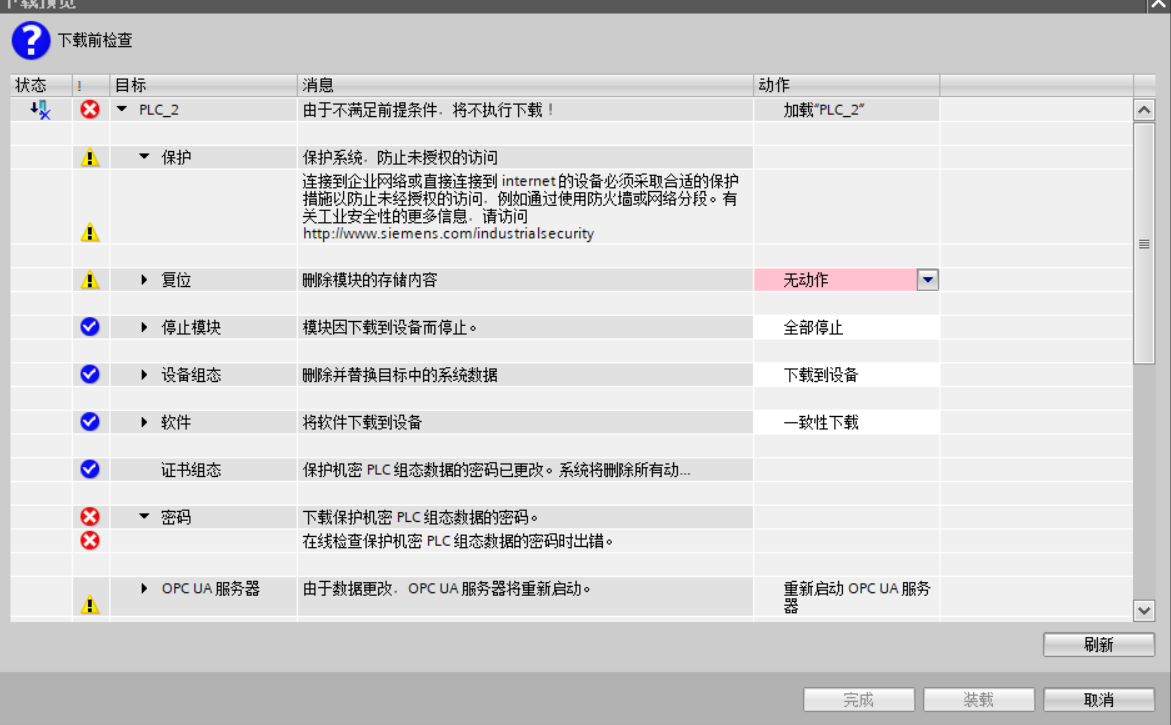This screenshot has height=725, width=1171.
Task: Collapse the PLC_2 tree node
Action: click(x=123, y=110)
